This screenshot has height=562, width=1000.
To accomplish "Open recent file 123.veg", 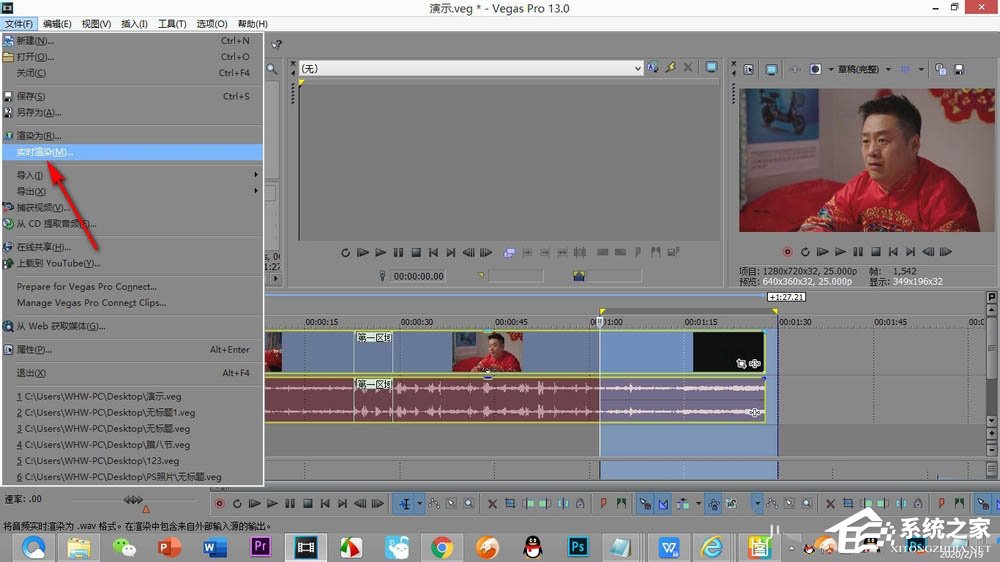I will pyautogui.click(x=133, y=461).
